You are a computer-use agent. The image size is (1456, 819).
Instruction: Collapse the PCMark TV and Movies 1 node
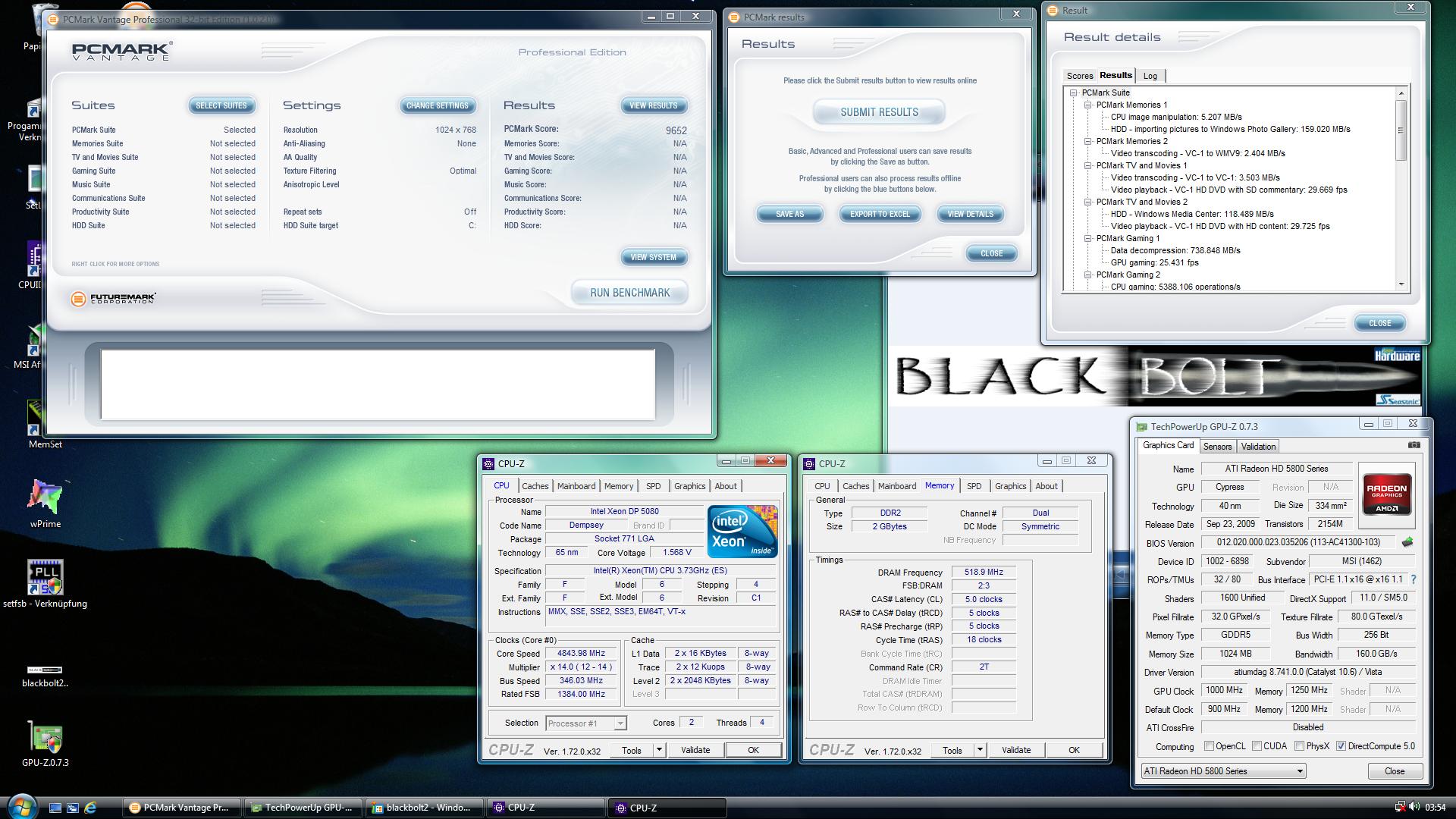click(x=1087, y=165)
